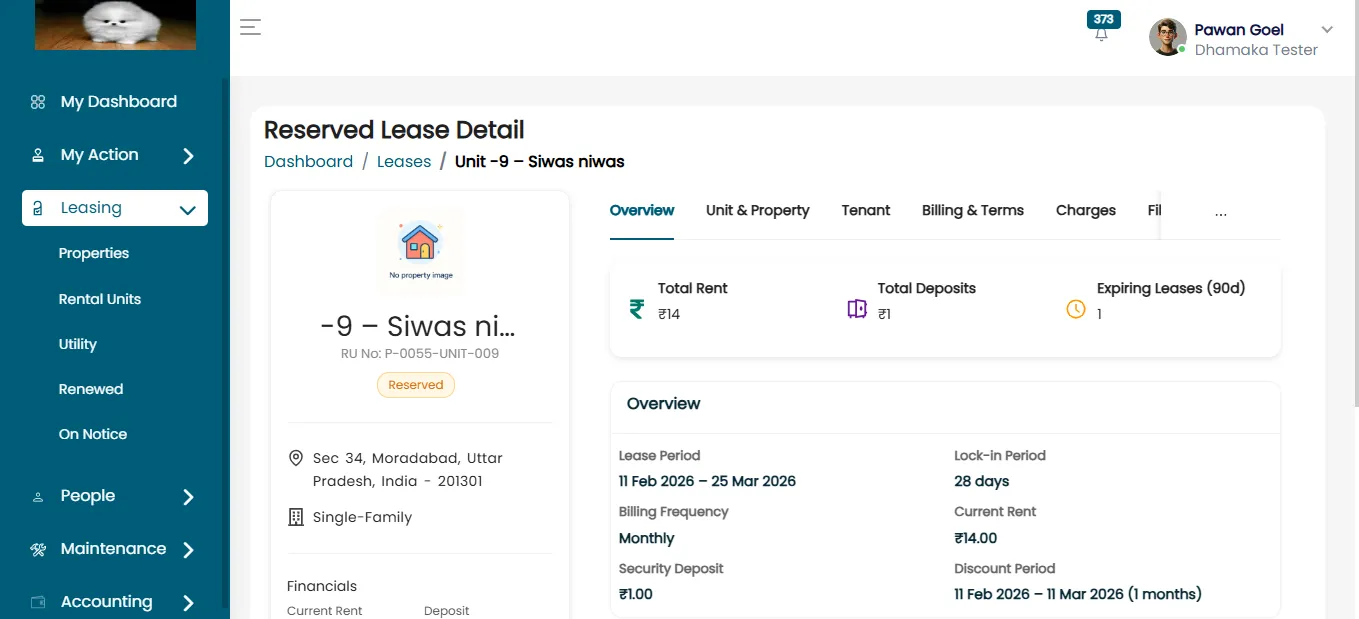Click Pawan Goel's profile avatar
The image size is (1359, 619).
1168,37
